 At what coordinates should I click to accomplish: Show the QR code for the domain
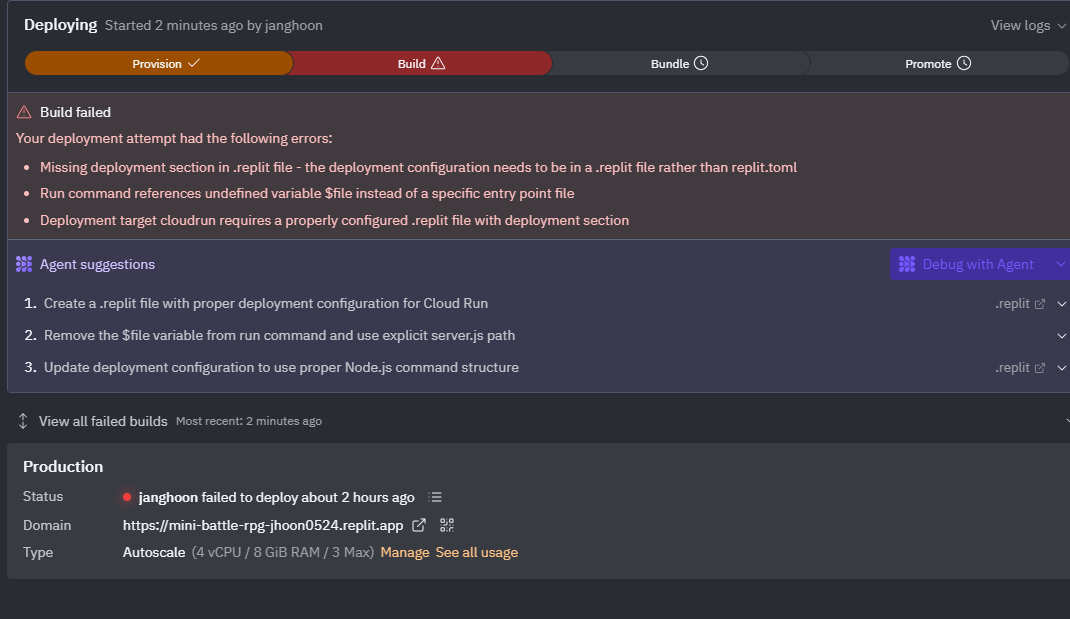point(447,525)
